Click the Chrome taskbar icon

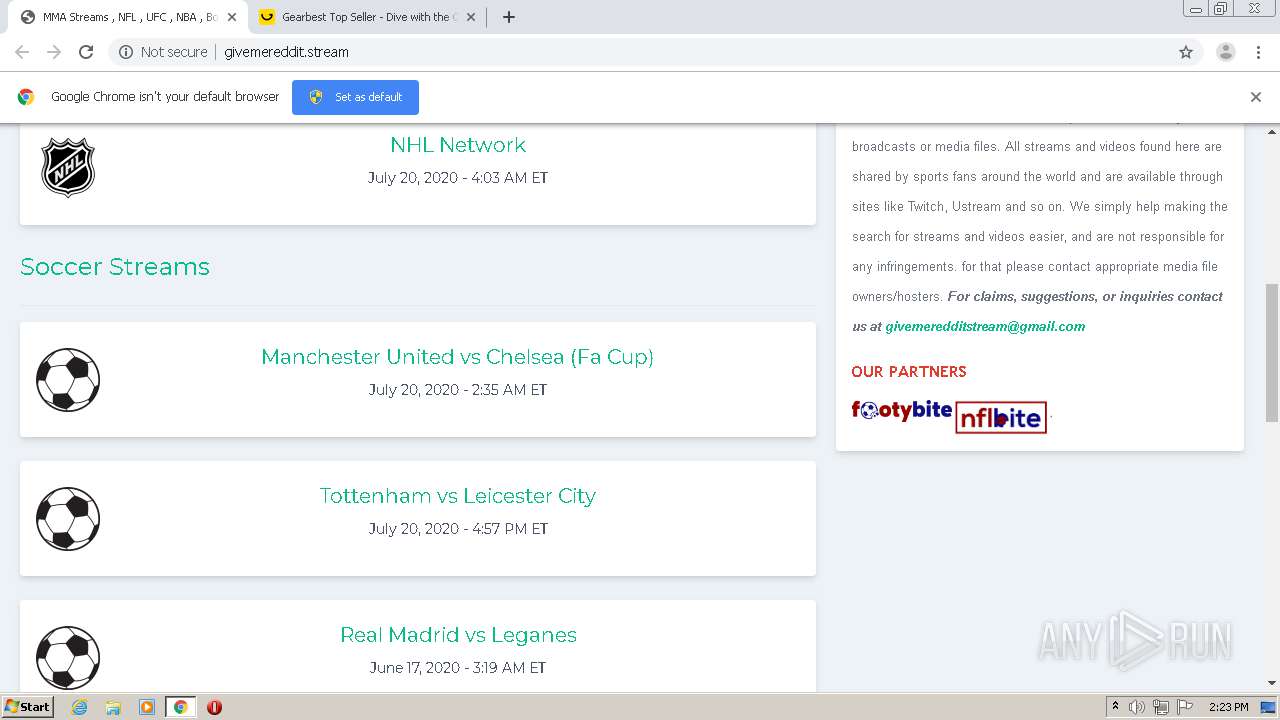[x=181, y=707]
